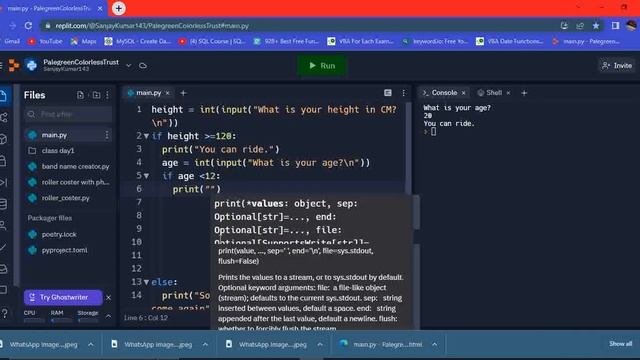This screenshot has height=360, width=640.
Task: Click line 6 print statement in editor
Action: click(196, 189)
